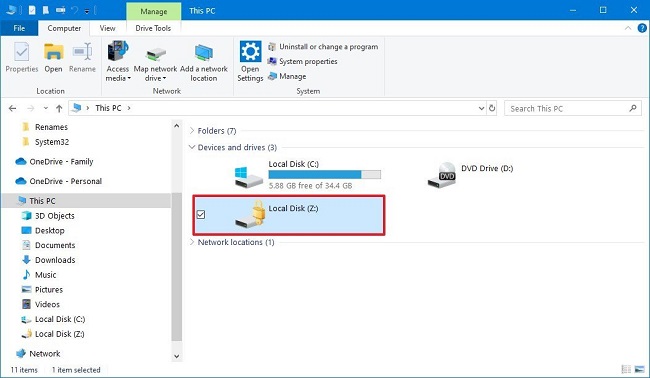Viewport: 650px width, 378px height.
Task: Collapse Devices and drives group
Action: (x=192, y=147)
